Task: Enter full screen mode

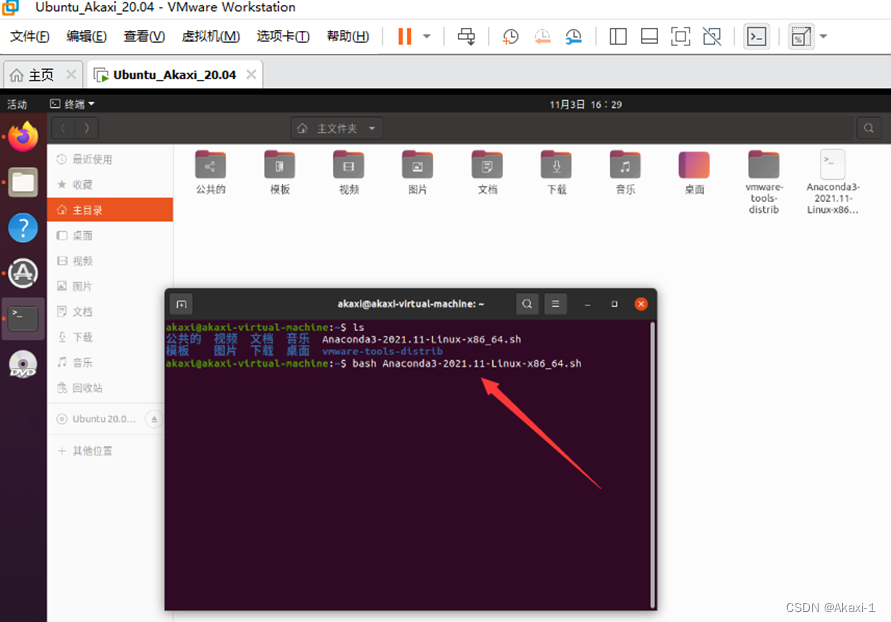Action: [680, 37]
